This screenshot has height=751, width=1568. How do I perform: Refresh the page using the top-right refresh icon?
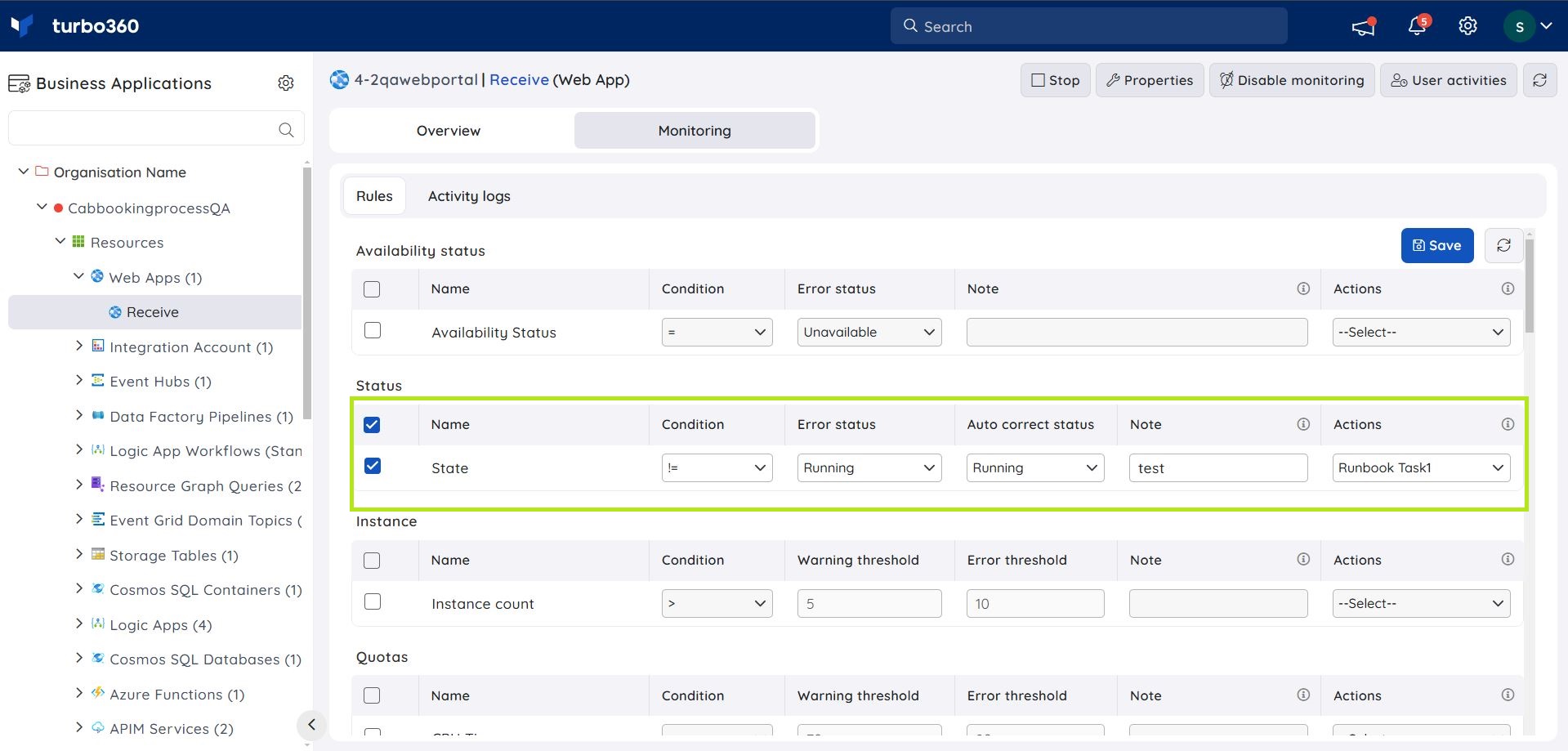tap(1539, 80)
